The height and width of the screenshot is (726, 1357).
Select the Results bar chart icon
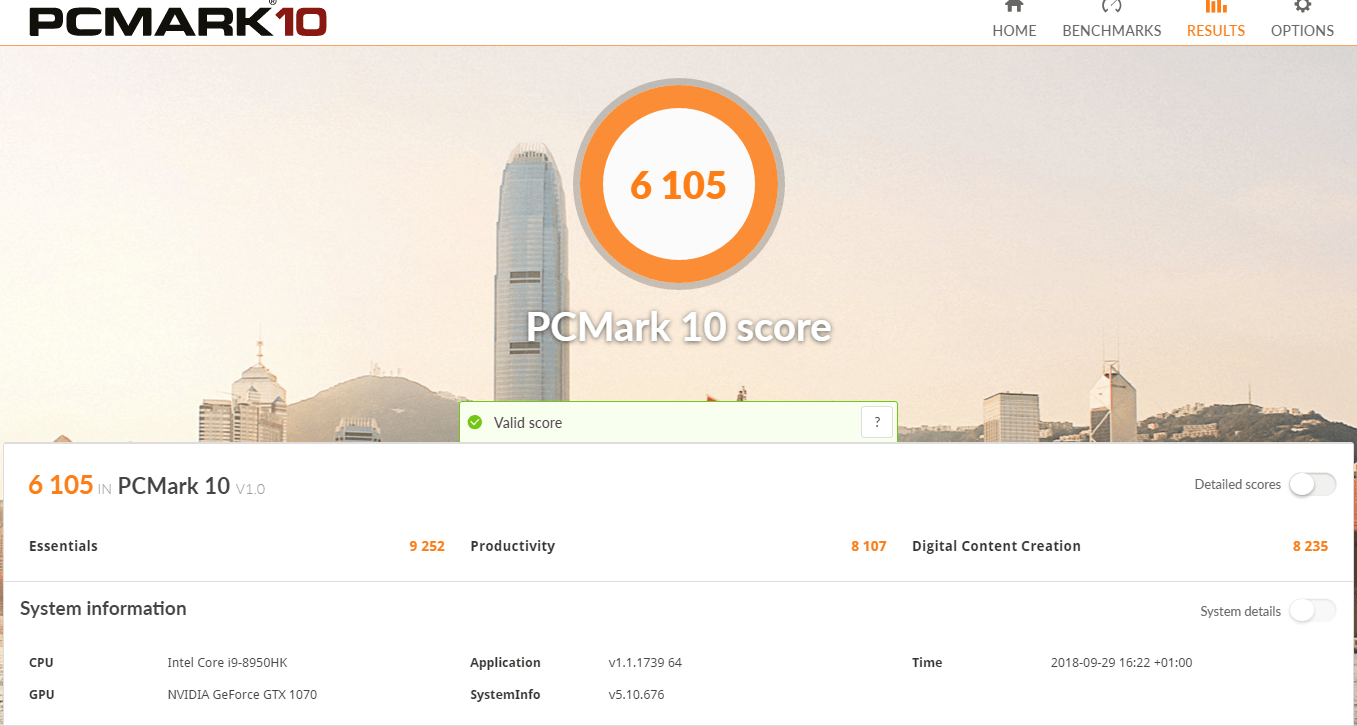pyautogui.click(x=1215, y=6)
